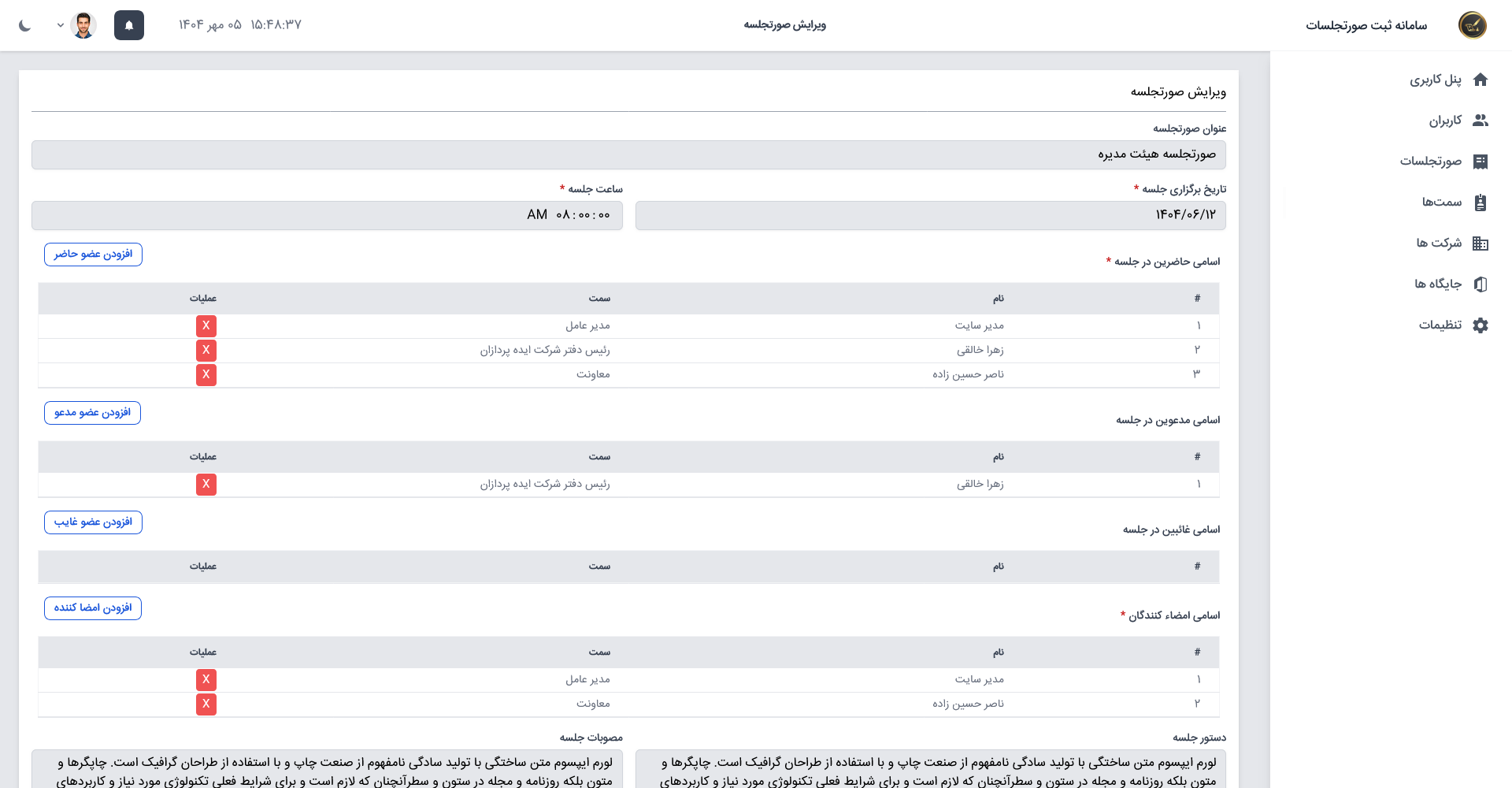Expand the user profile dropdown chevron
The width and height of the screenshot is (1512, 788).
(x=60, y=25)
